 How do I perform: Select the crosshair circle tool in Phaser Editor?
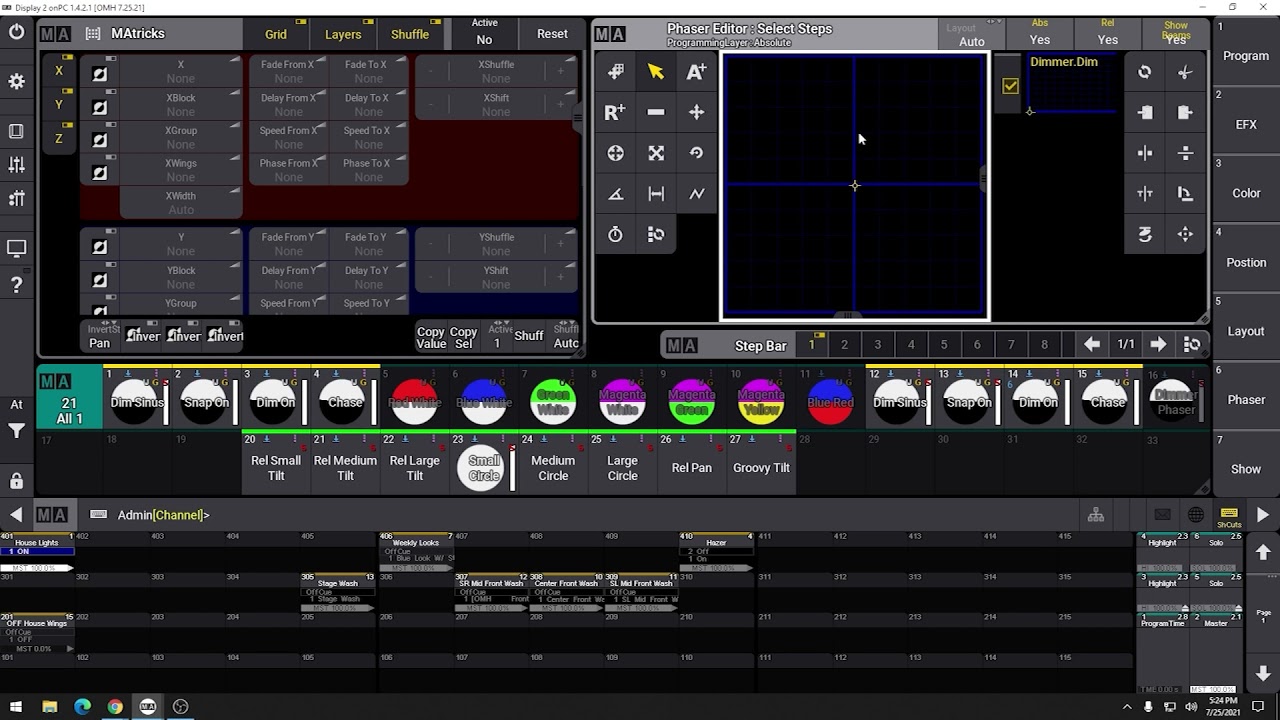(615, 153)
